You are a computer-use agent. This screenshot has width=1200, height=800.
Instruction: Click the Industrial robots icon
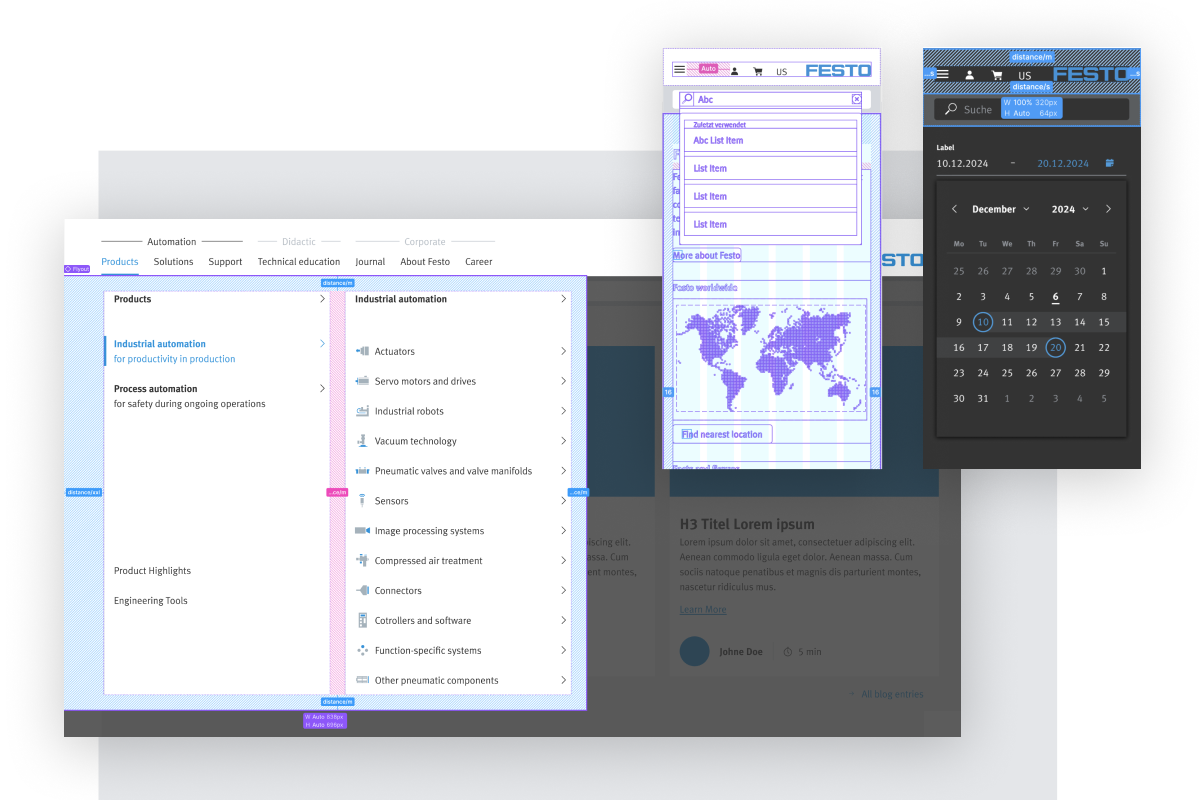(x=362, y=411)
